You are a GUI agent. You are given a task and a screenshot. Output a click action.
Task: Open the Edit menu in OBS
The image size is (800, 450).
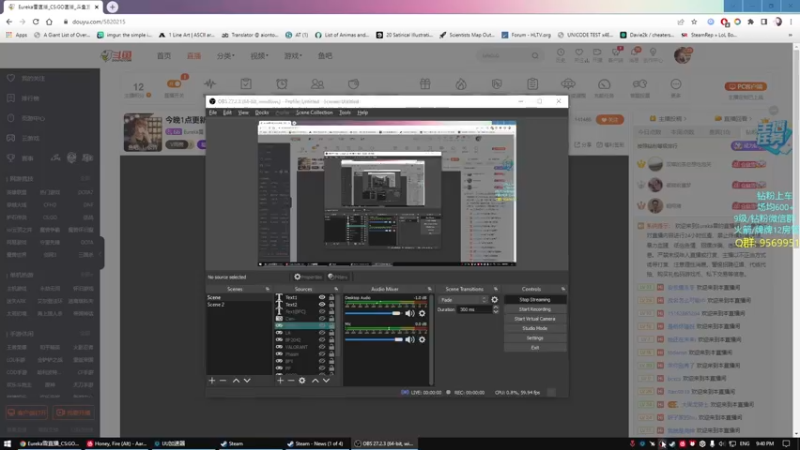click(228, 112)
